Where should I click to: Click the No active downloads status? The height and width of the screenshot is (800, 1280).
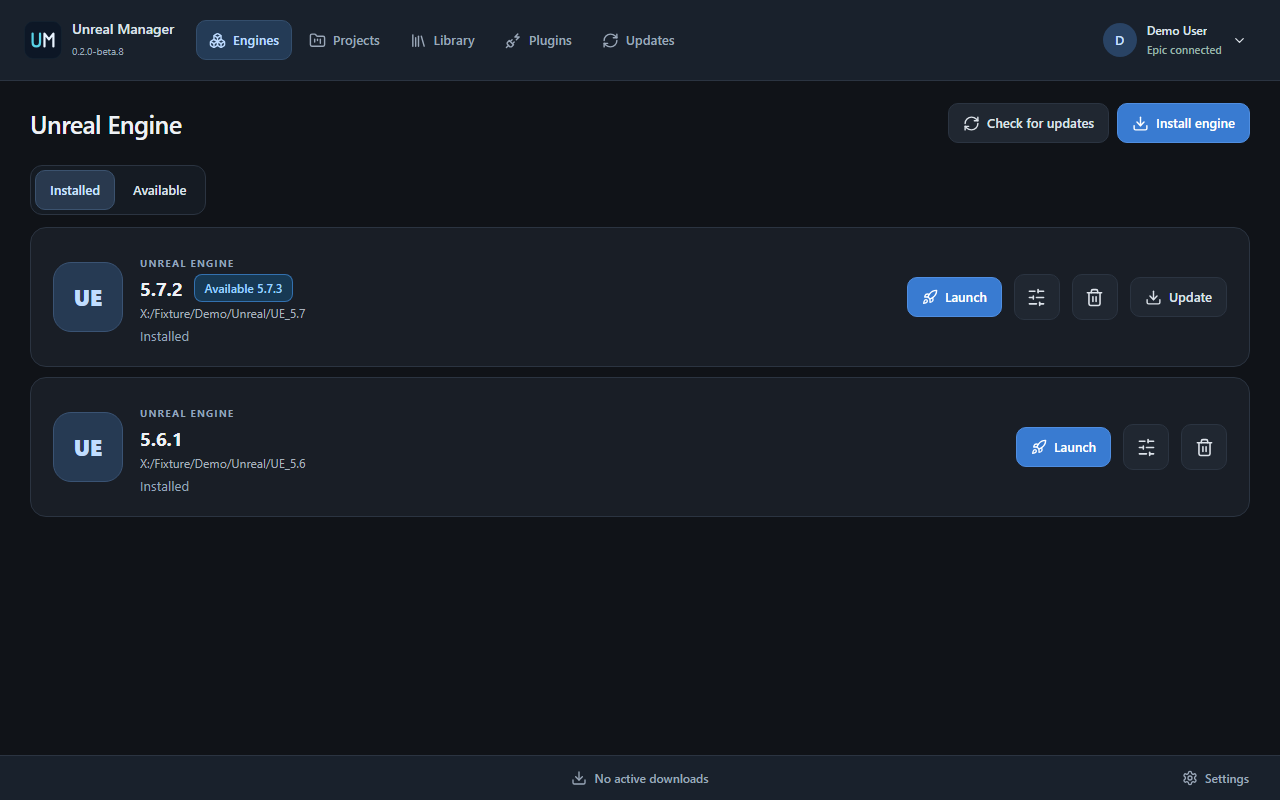click(x=640, y=778)
